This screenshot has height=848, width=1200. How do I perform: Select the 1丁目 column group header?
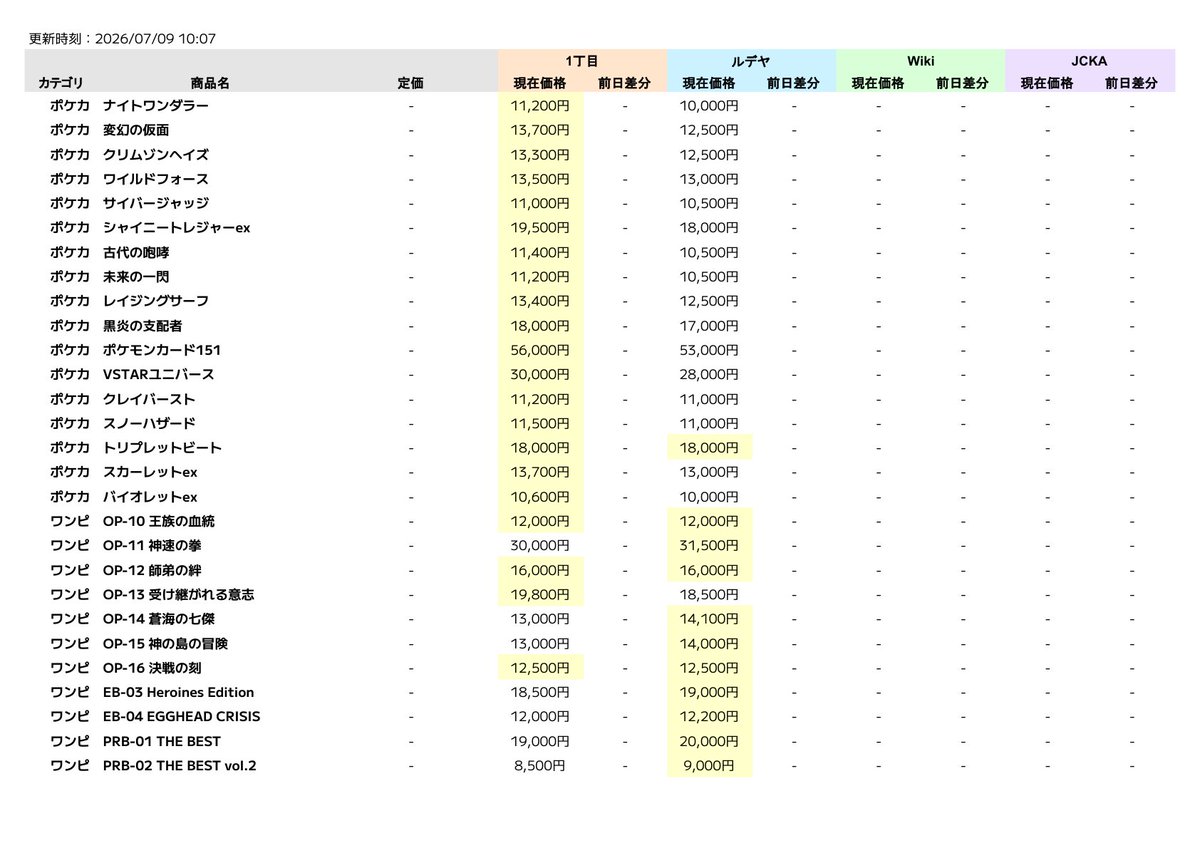(x=582, y=61)
